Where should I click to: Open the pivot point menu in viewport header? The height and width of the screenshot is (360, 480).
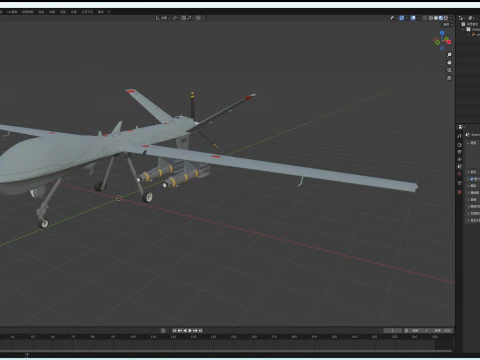pos(176,18)
